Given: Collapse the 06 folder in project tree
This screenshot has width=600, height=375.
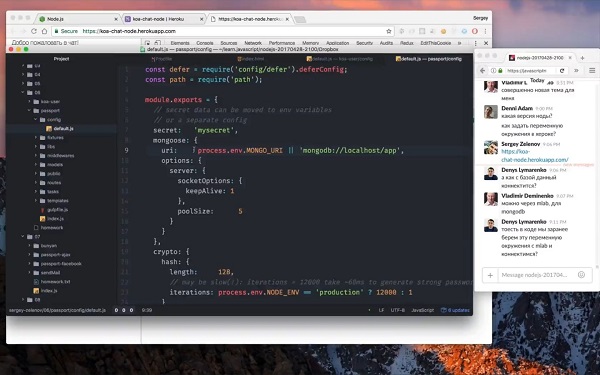Looking at the screenshot, I should click(x=23, y=92).
